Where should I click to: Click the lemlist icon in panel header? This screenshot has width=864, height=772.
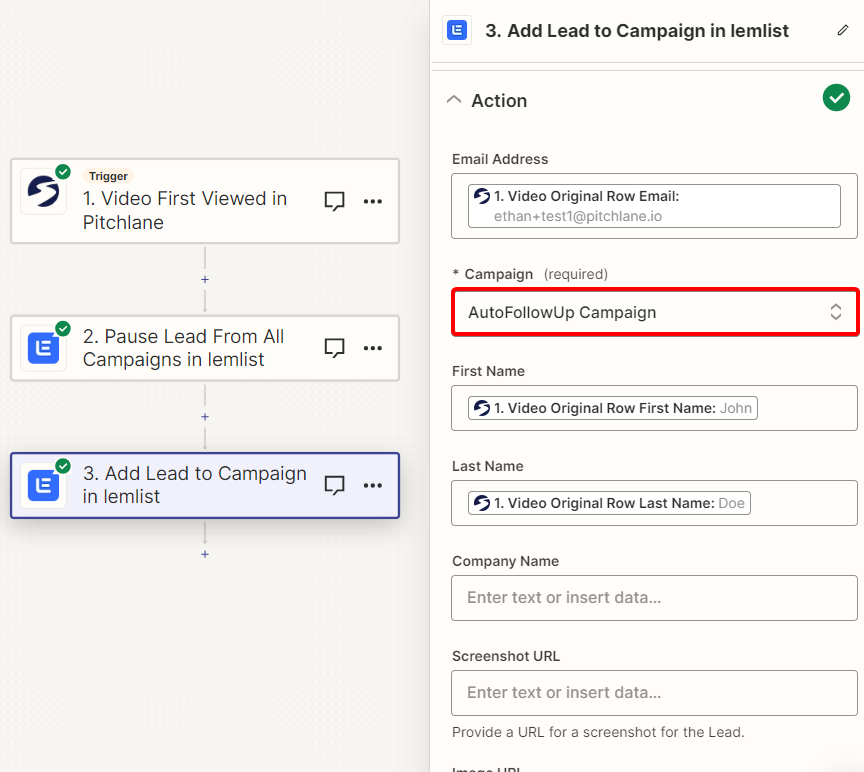tap(457, 30)
